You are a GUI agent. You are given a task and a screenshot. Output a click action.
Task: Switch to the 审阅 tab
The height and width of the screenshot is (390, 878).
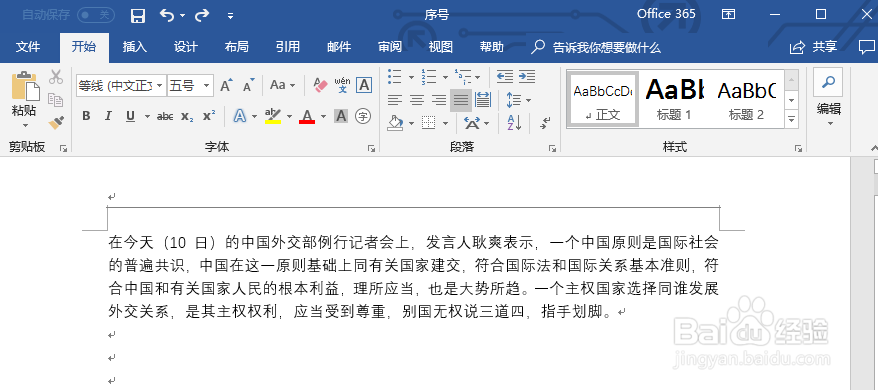coord(390,47)
